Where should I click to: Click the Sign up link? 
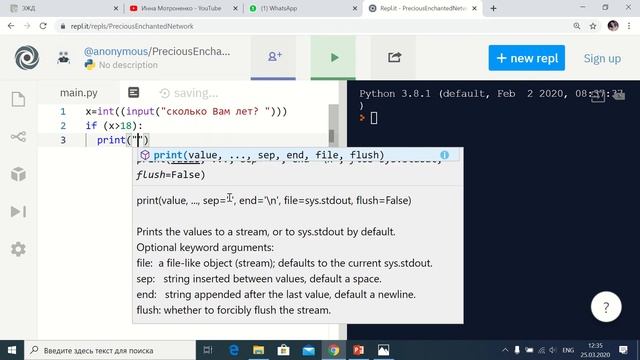pos(602,58)
